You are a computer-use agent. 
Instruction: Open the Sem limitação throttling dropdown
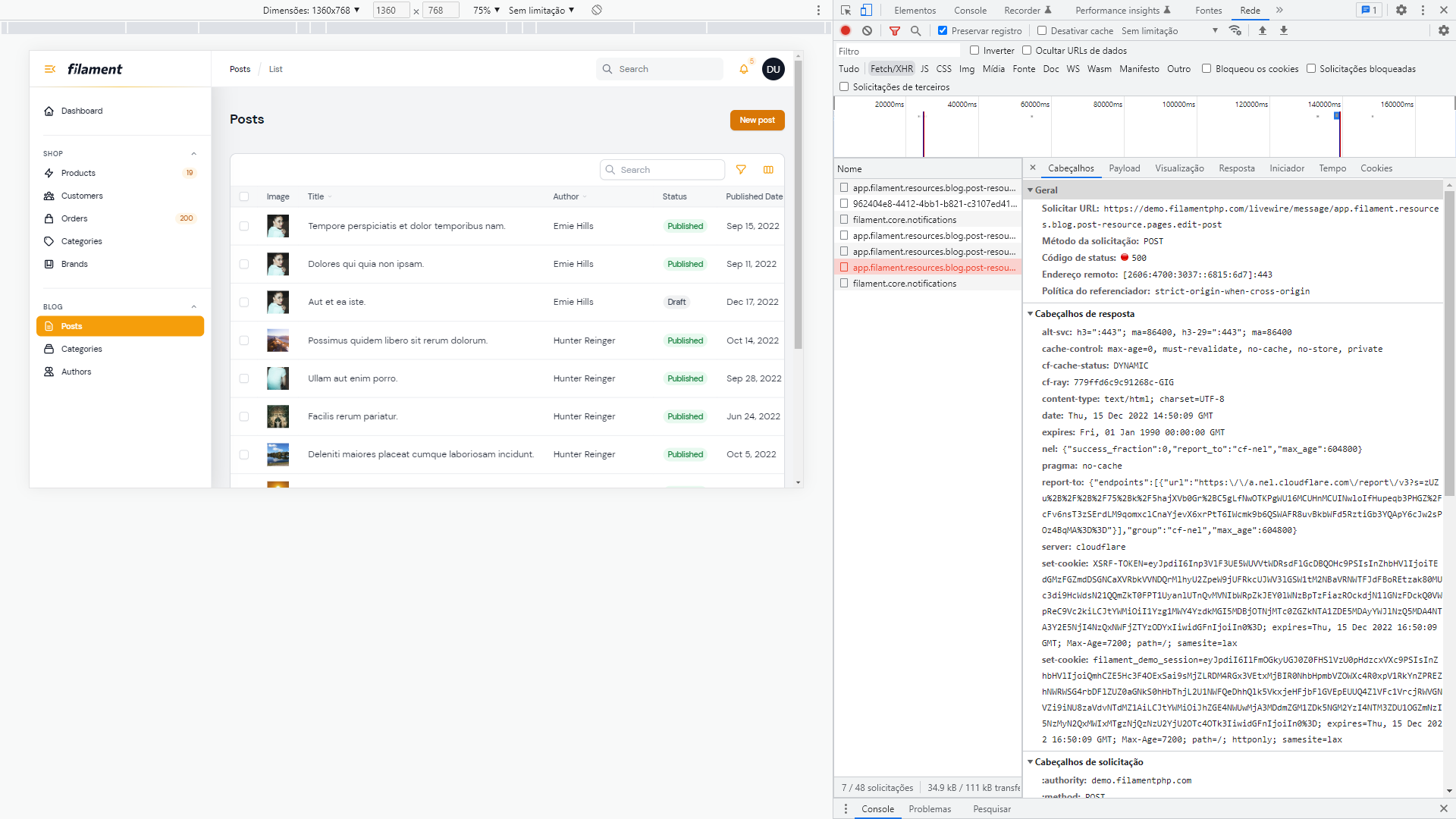[1166, 30]
